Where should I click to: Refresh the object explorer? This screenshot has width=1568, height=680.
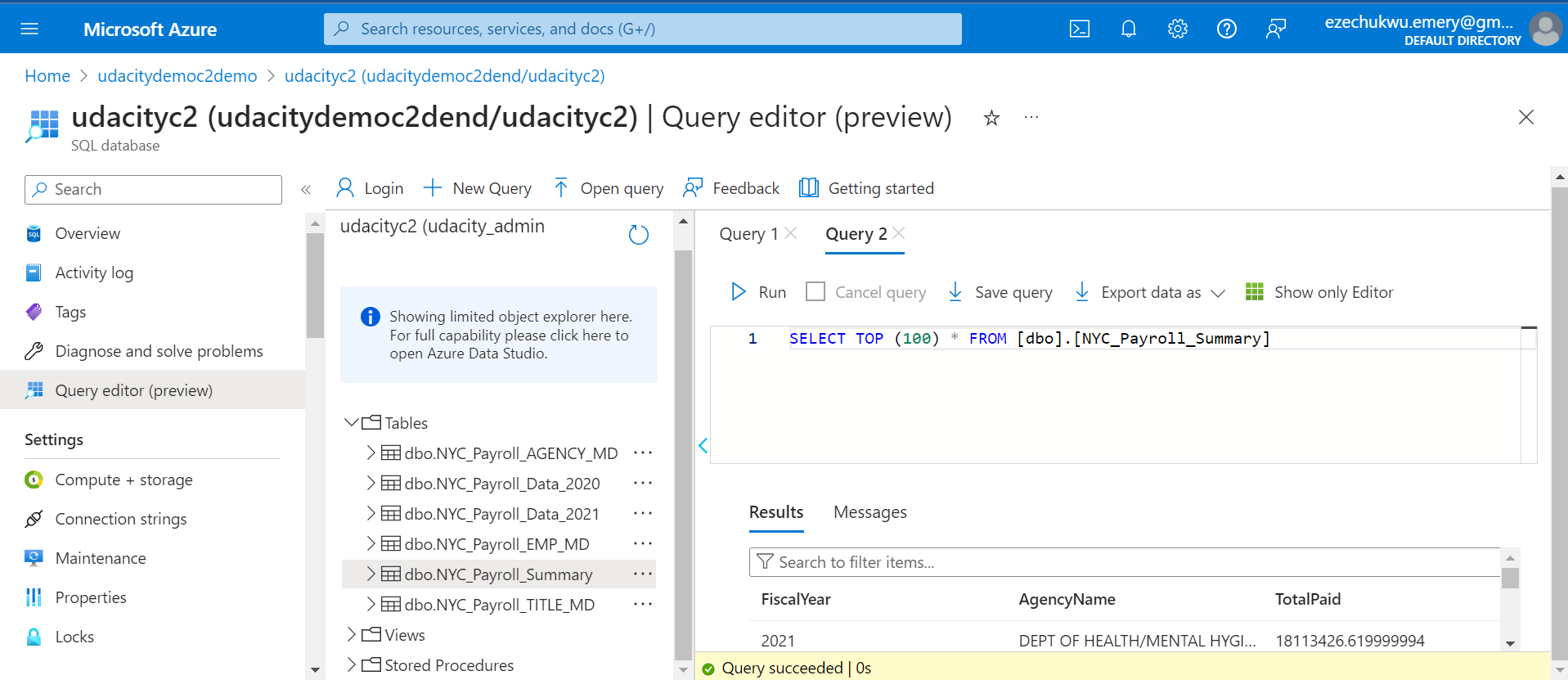click(639, 235)
